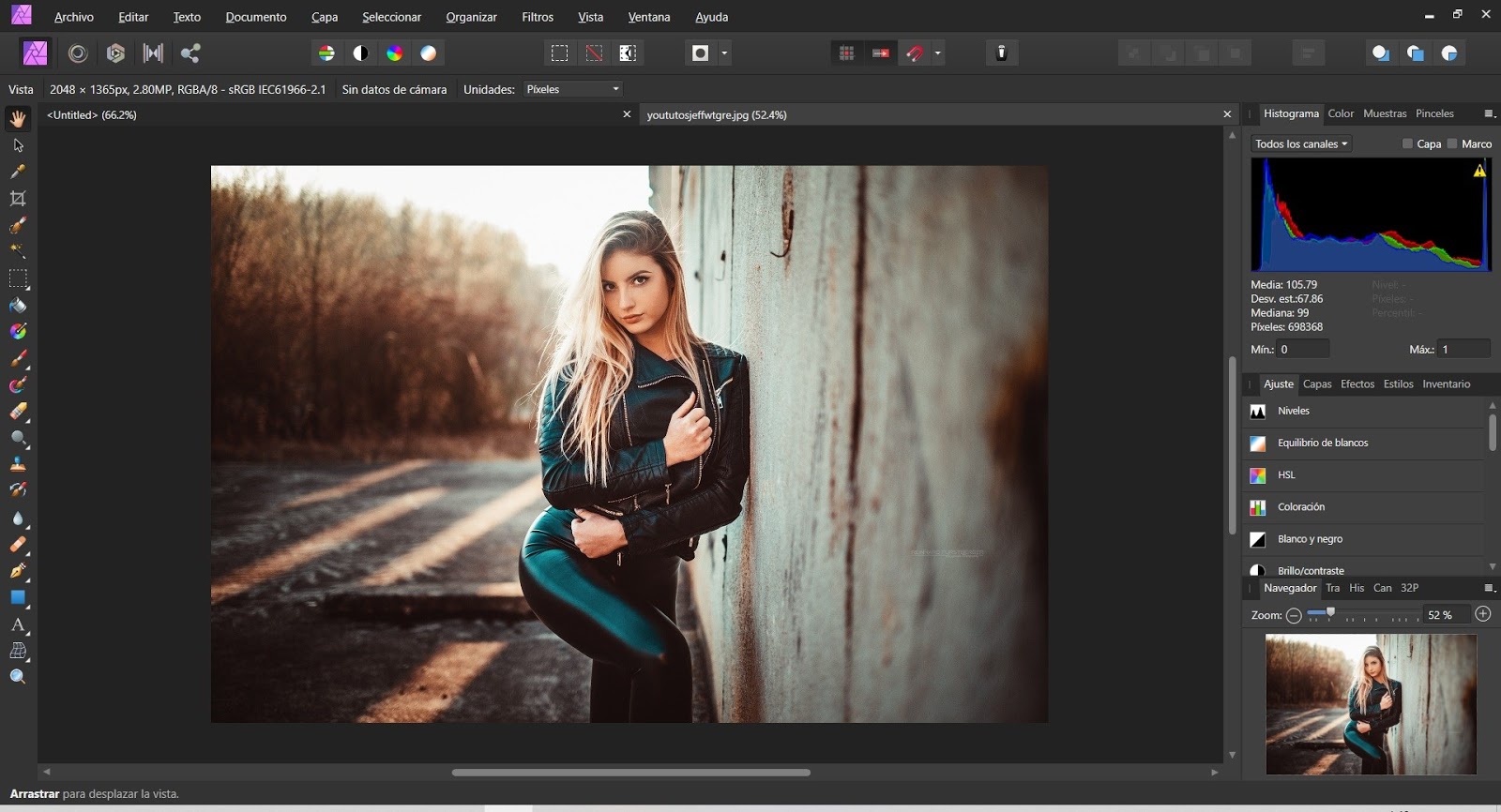Open the Documento menu
This screenshot has width=1501, height=812.
click(256, 17)
